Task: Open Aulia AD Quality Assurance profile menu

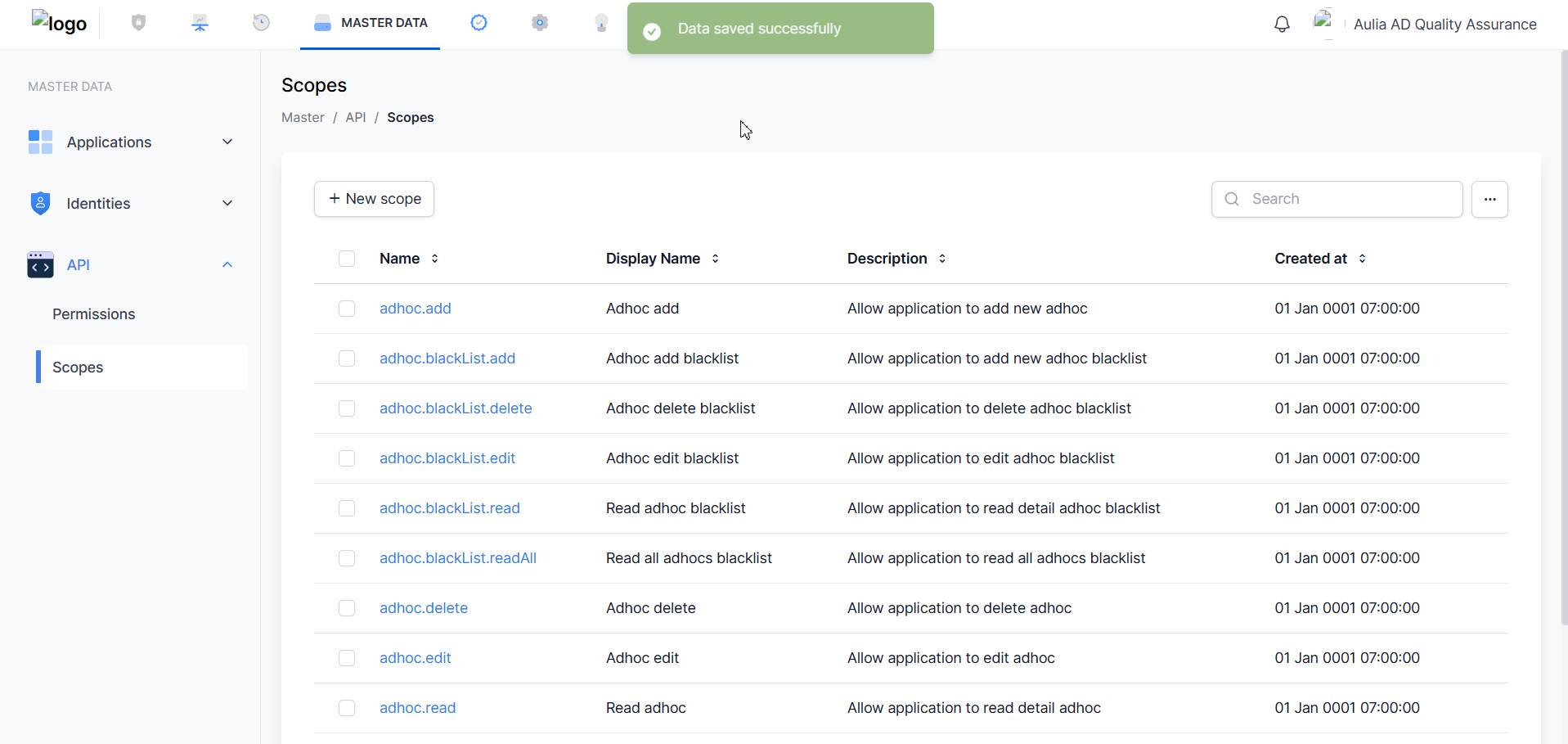Action: click(x=1444, y=25)
